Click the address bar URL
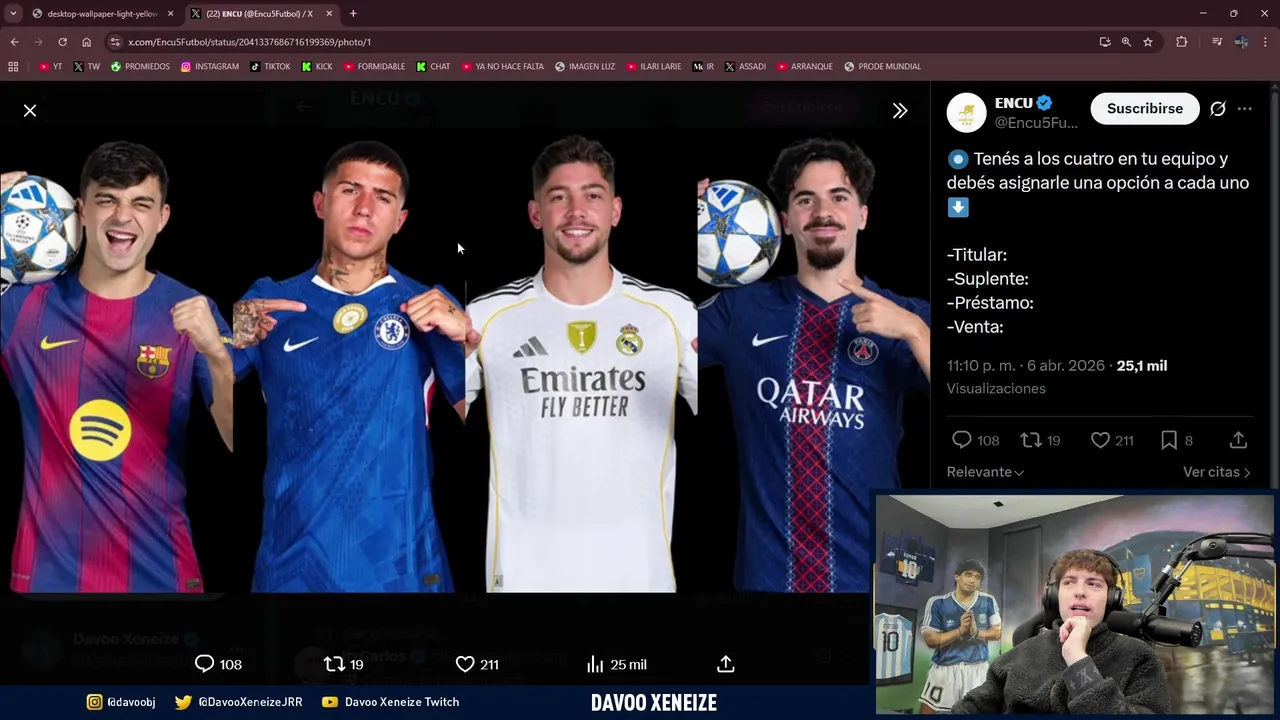The height and width of the screenshot is (720, 1280). [x=249, y=42]
